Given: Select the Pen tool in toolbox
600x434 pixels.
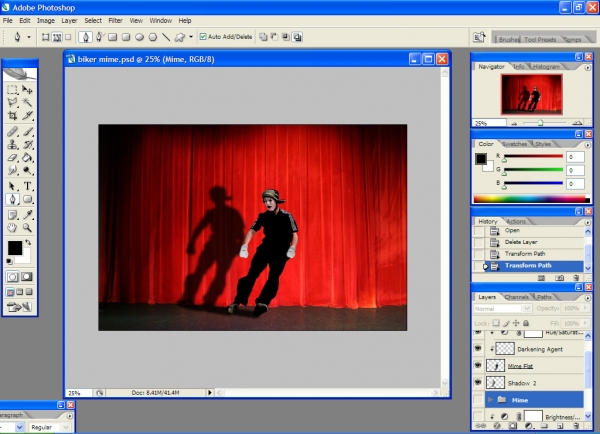Looking at the screenshot, I should tap(12, 199).
